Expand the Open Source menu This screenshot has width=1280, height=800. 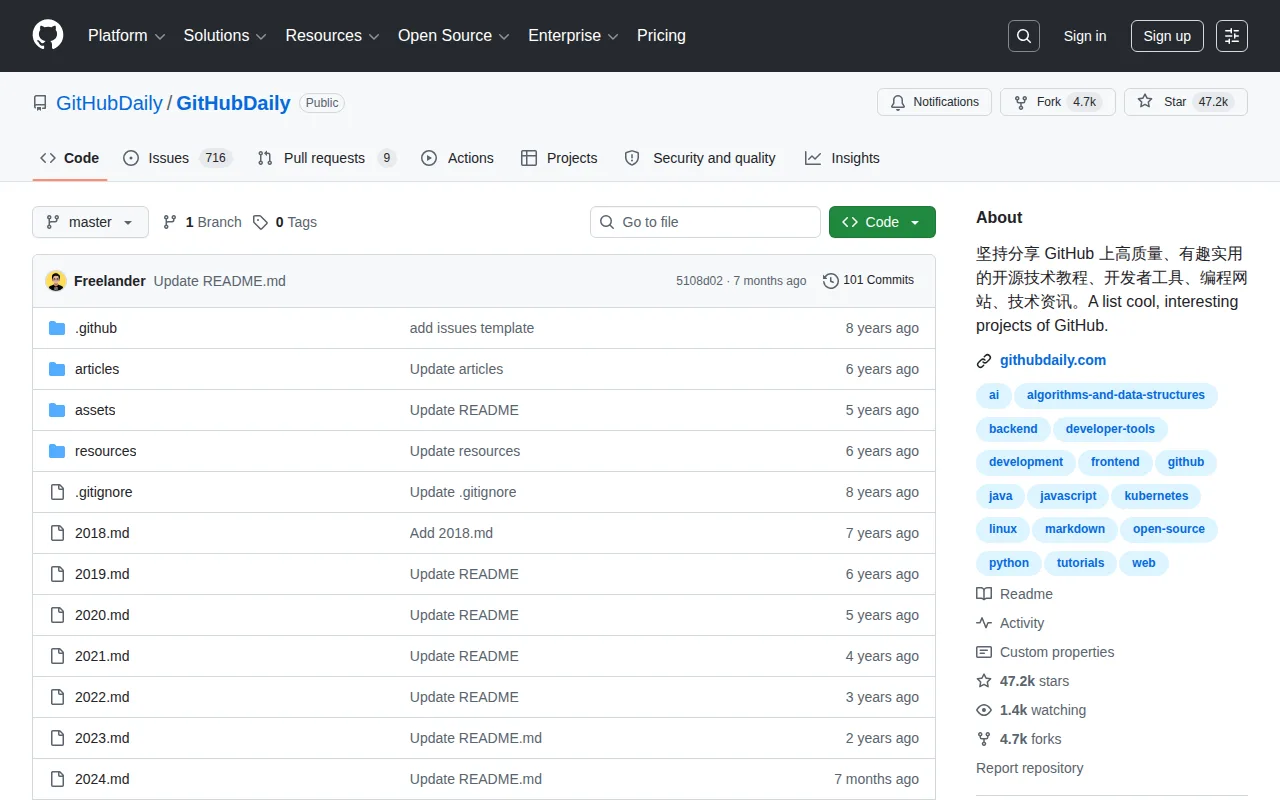tap(454, 36)
